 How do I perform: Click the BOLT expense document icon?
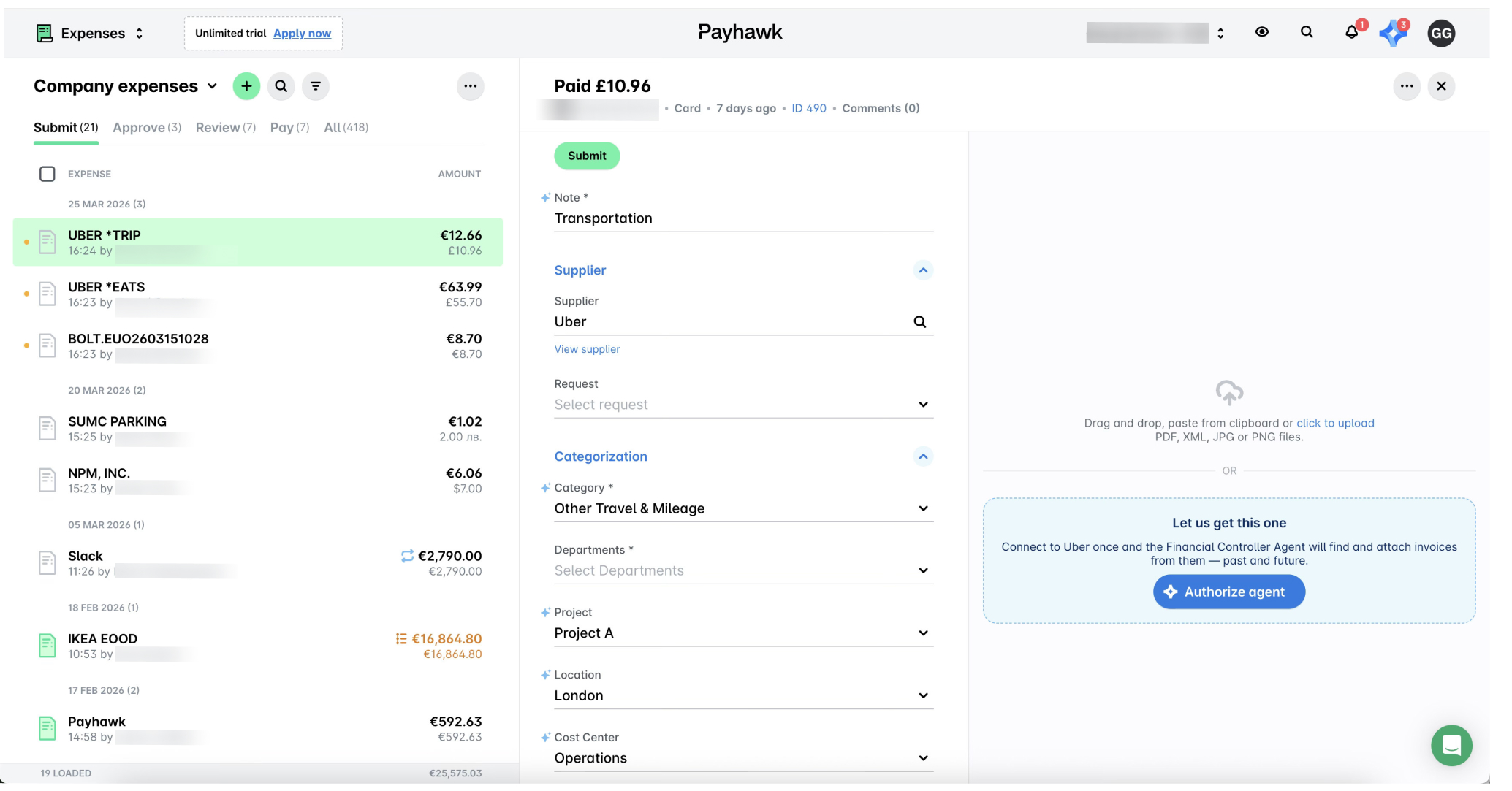point(48,345)
